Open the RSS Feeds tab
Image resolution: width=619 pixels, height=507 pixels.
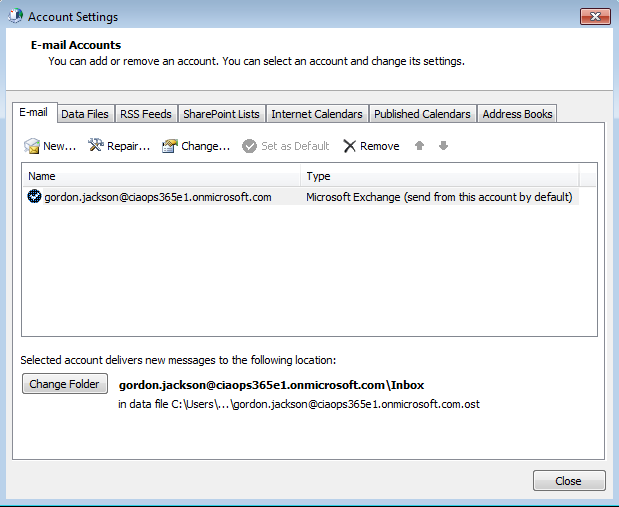(x=146, y=114)
